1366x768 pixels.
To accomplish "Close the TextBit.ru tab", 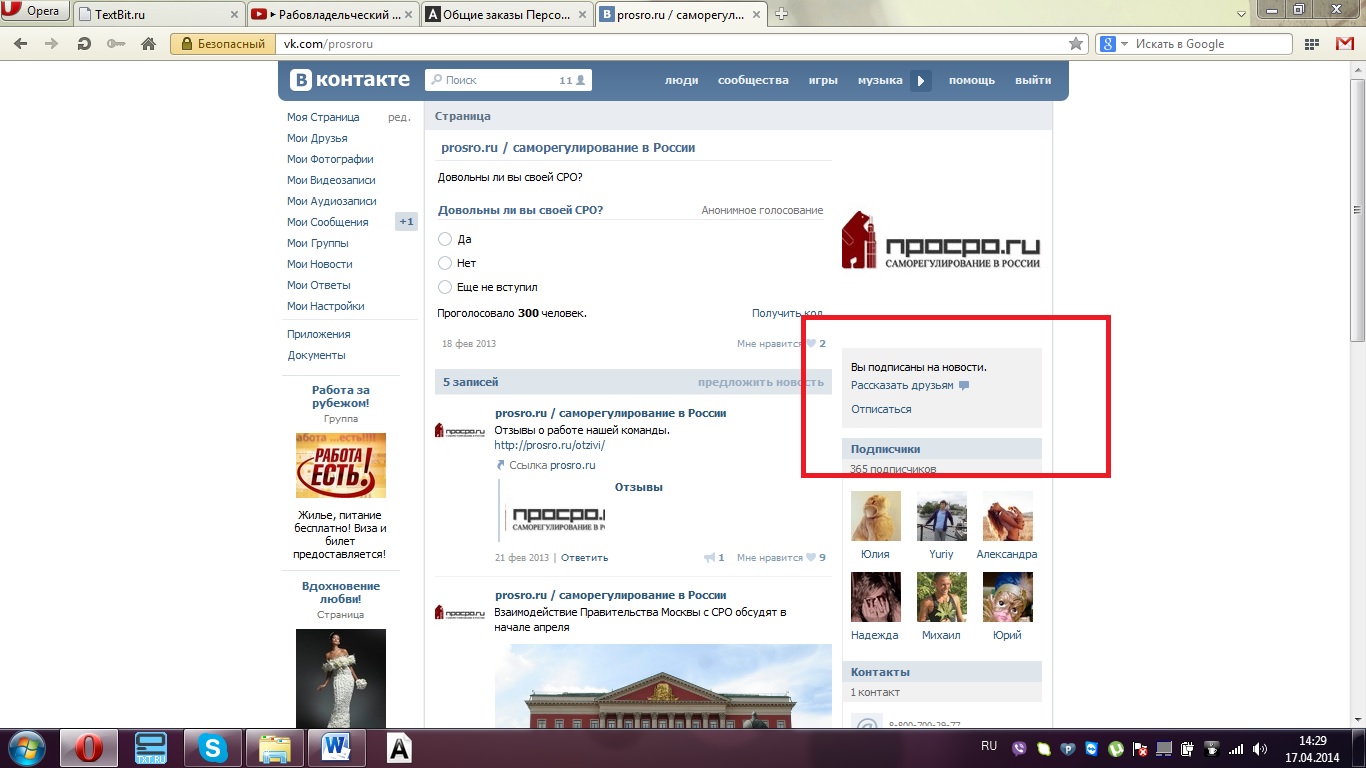I will [x=235, y=14].
